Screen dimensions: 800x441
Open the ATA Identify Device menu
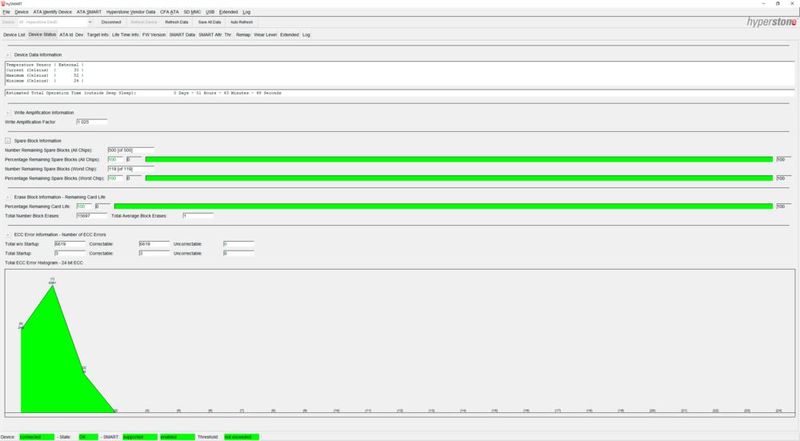(x=52, y=12)
